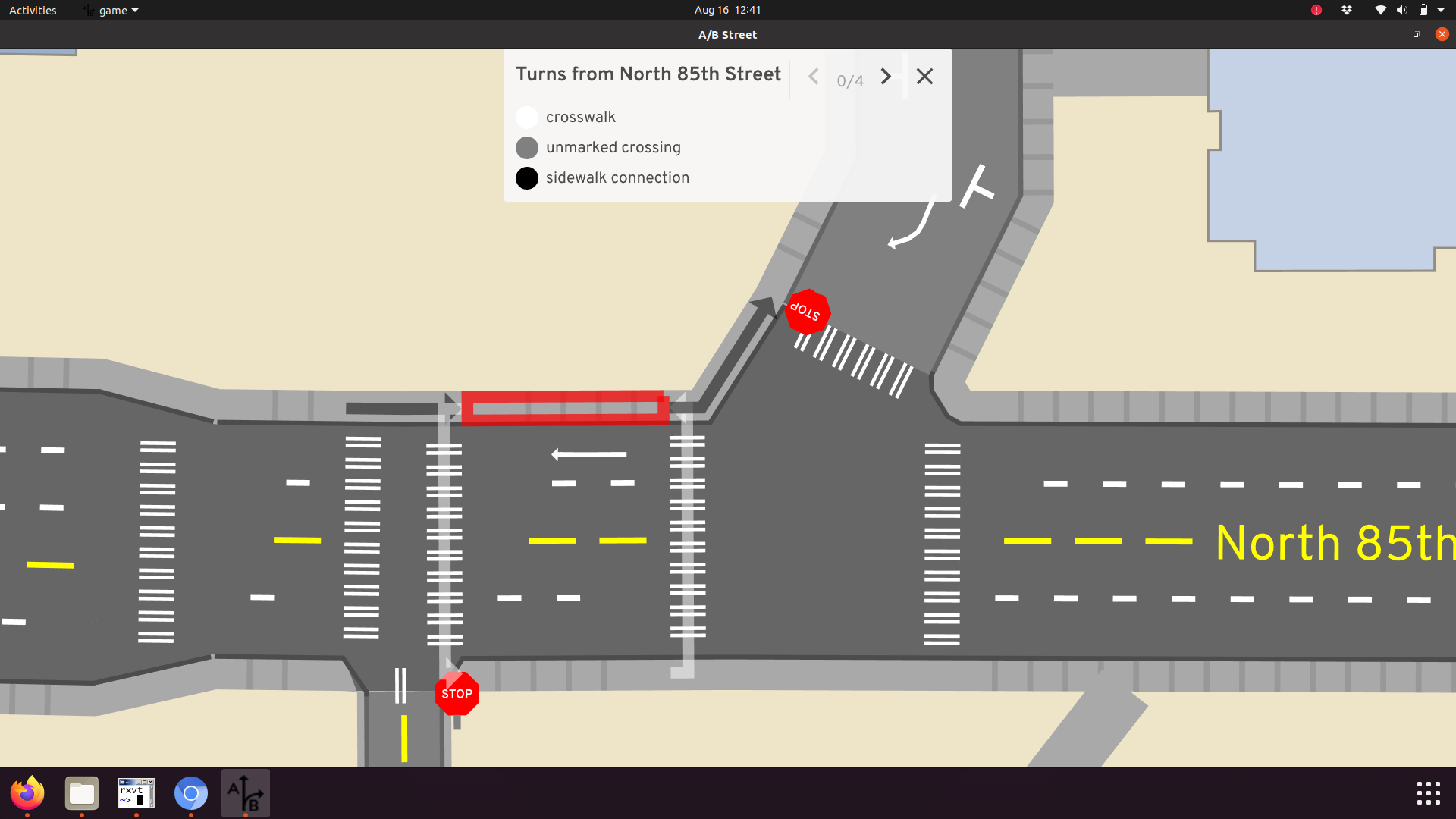
Task: Click the RXVT terminal icon in taskbar
Action: click(135, 793)
